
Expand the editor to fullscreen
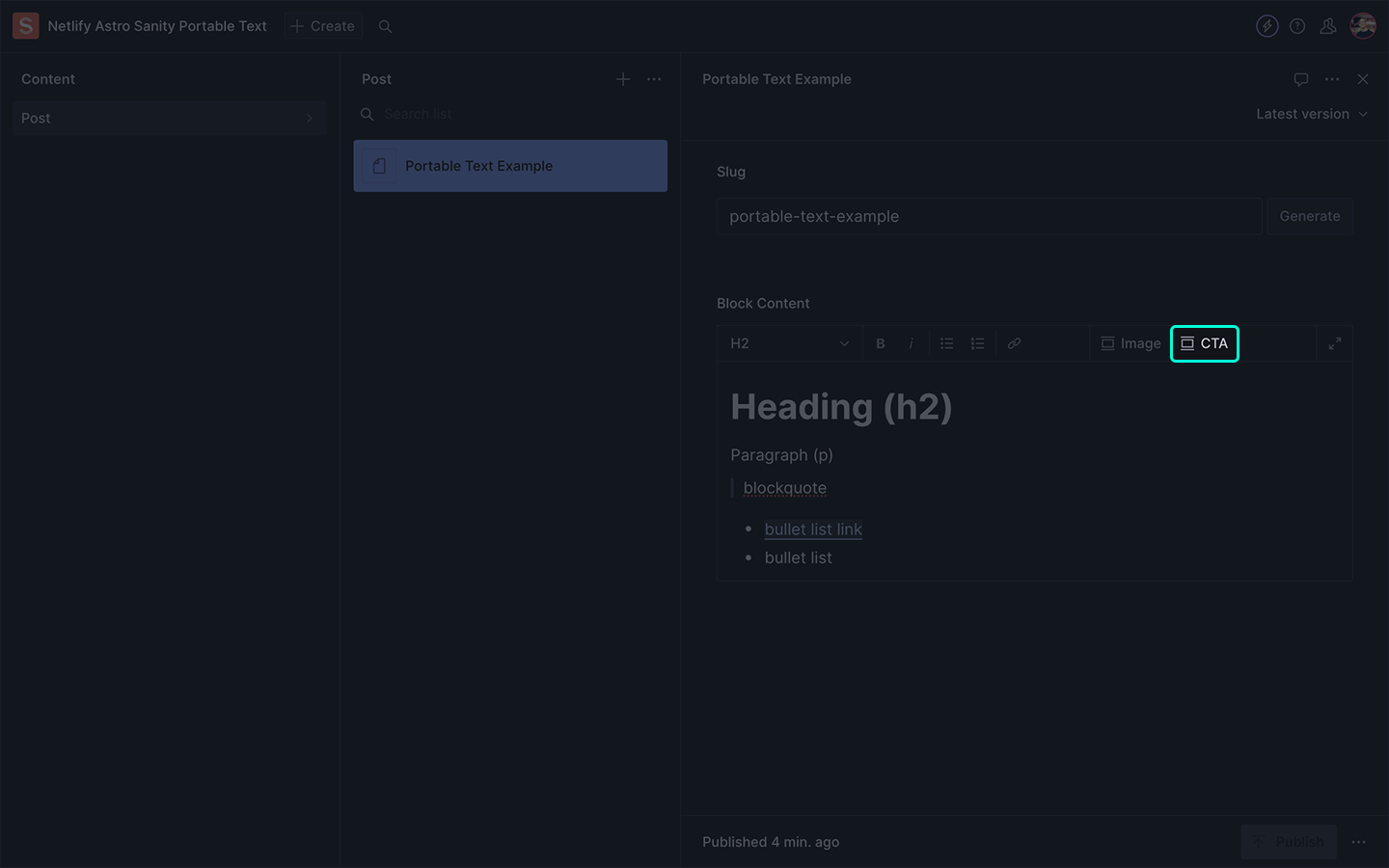pyautogui.click(x=1335, y=343)
